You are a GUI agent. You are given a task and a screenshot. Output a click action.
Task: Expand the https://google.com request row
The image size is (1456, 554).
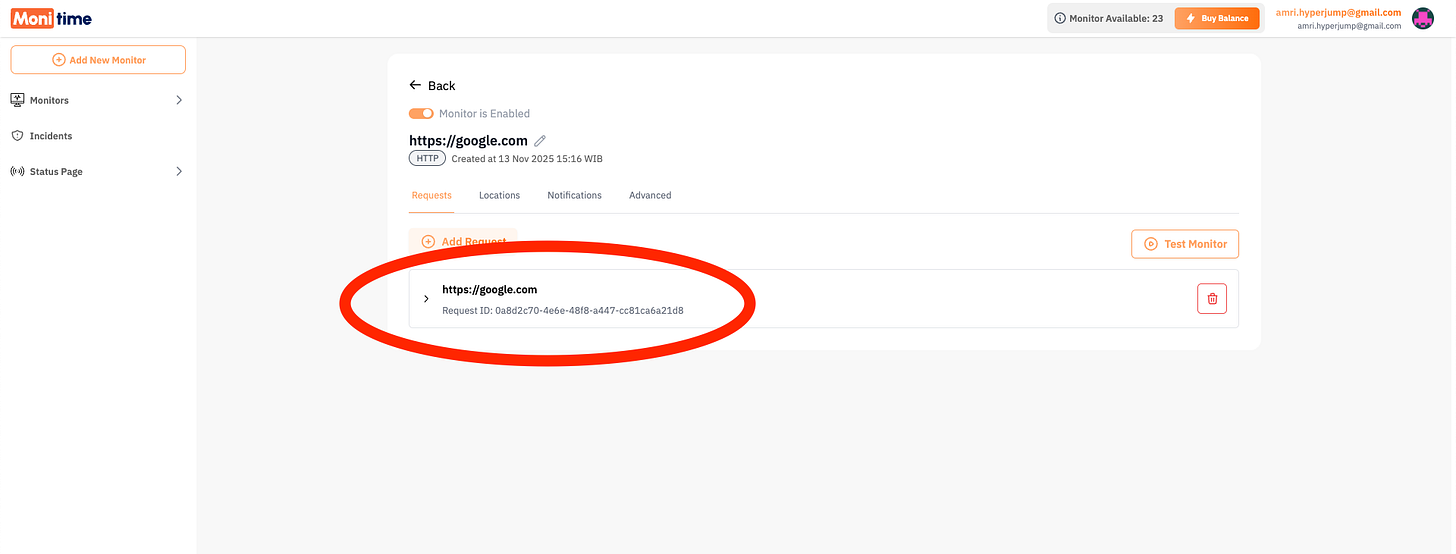(x=426, y=299)
